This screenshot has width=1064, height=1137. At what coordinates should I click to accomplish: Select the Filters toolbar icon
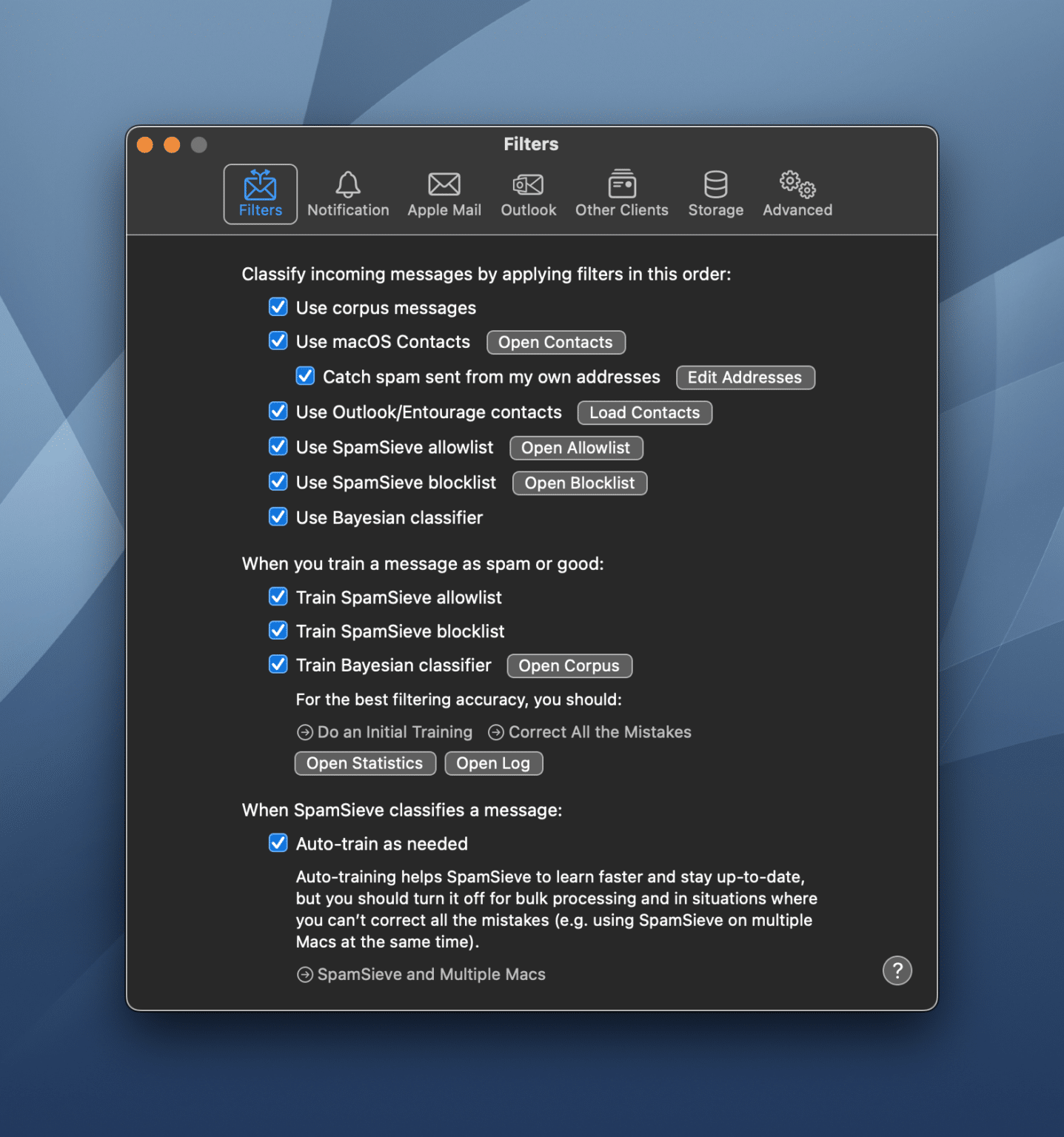(260, 193)
